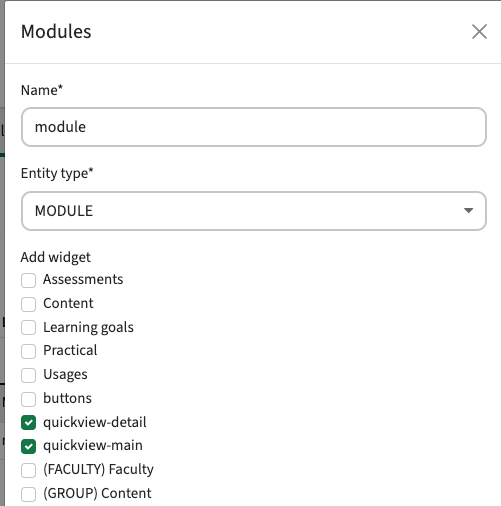Open the Entity type dropdown showing MODULE

[x=254, y=211]
